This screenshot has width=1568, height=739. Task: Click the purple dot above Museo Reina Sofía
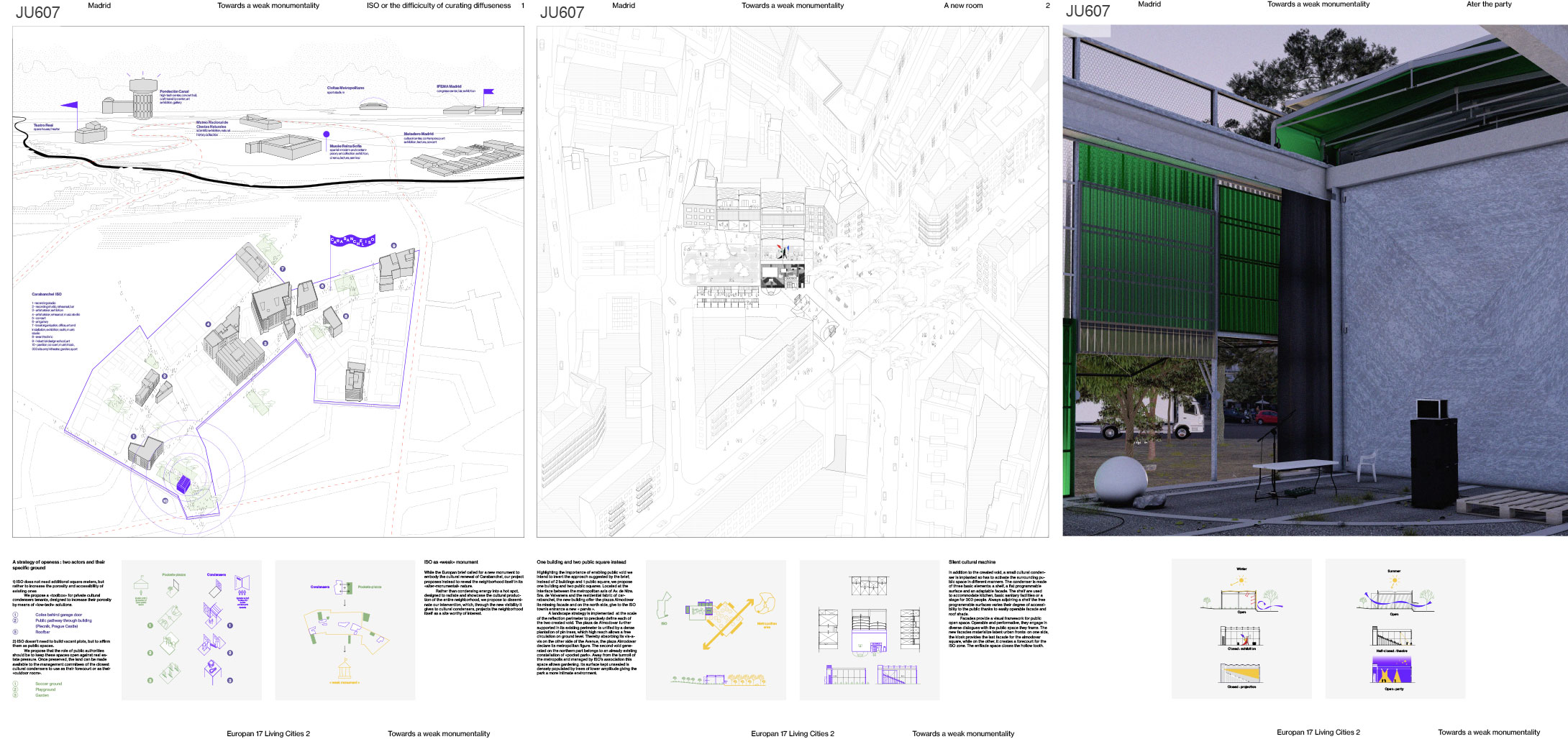tap(327, 134)
